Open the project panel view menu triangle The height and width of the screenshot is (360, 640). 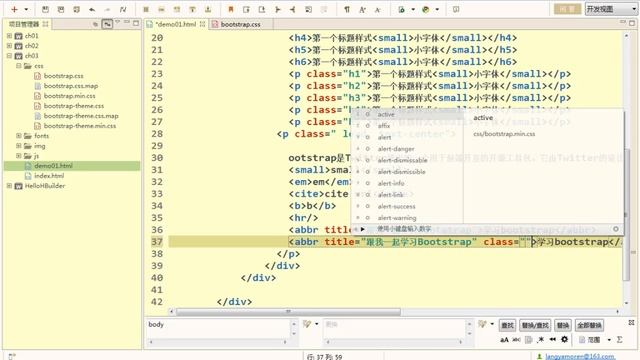point(118,22)
